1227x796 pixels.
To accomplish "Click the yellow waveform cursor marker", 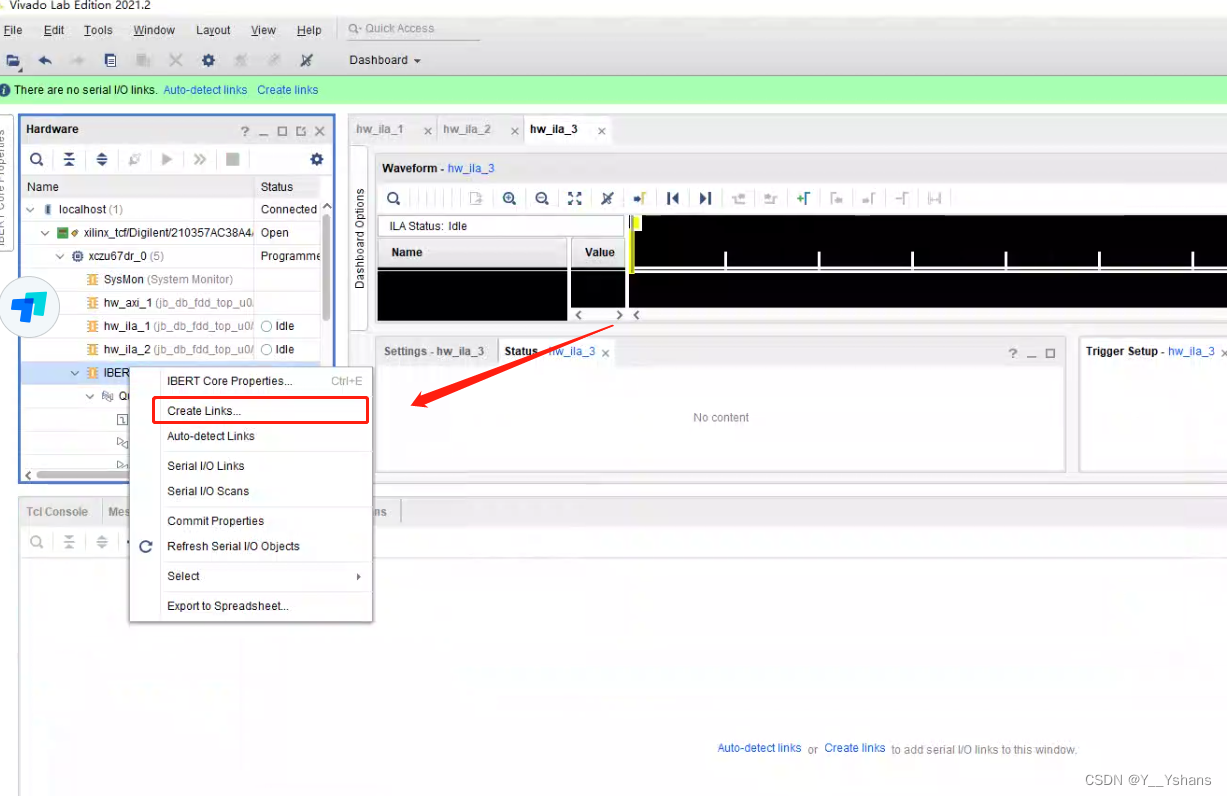I will click(x=633, y=244).
